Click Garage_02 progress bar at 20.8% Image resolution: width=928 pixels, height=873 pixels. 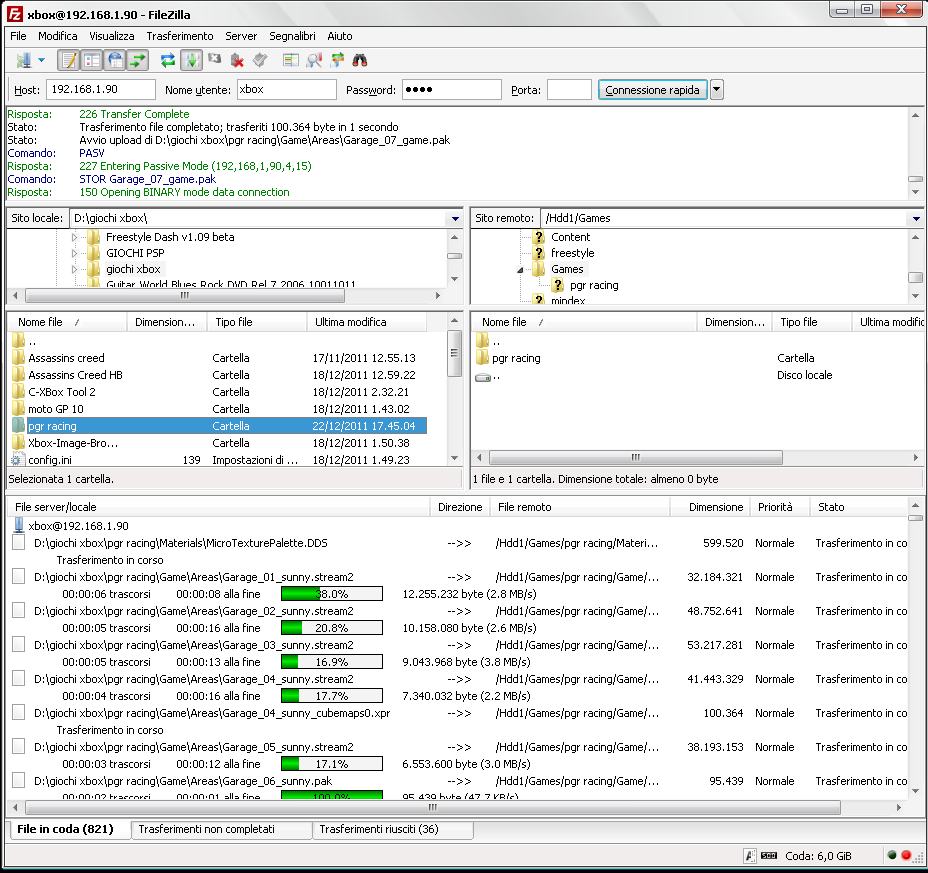point(332,628)
